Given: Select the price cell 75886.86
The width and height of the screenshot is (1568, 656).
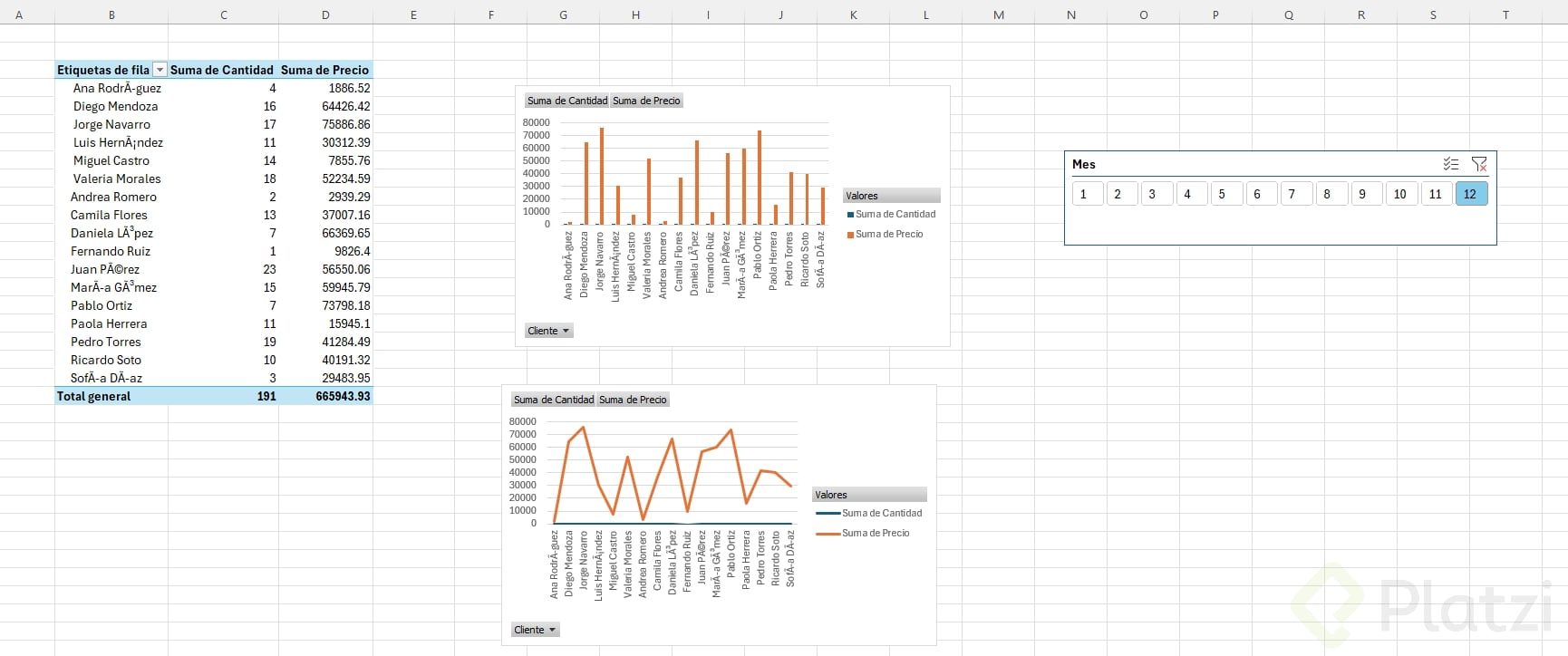Looking at the screenshot, I should point(325,124).
